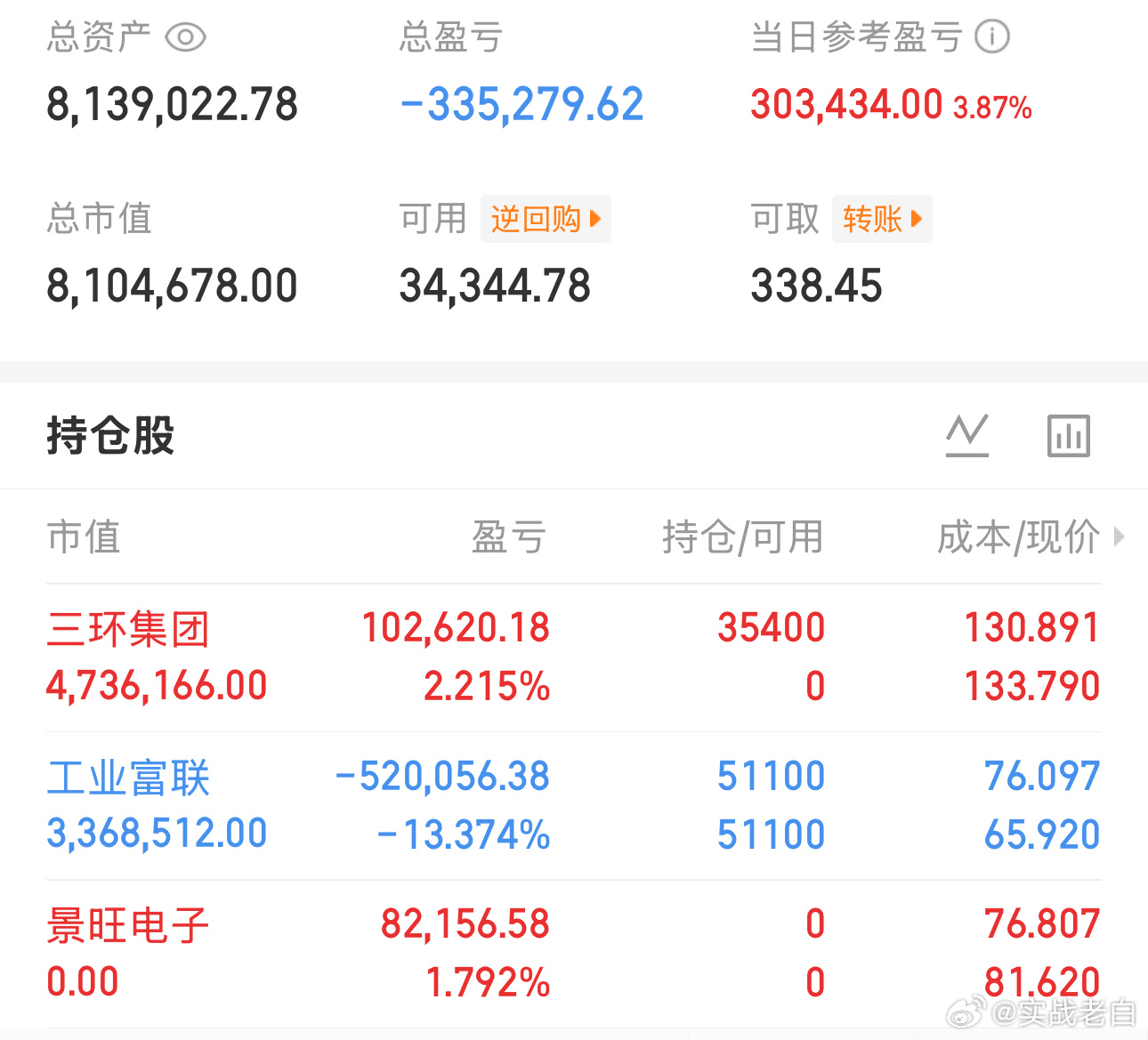Select total assets value 8,139,022.78

172,105
